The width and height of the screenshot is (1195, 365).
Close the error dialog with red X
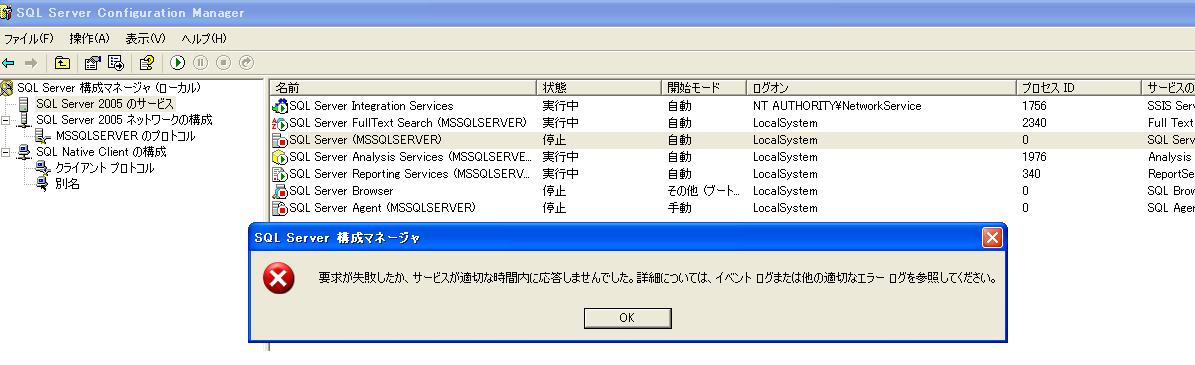pos(992,239)
